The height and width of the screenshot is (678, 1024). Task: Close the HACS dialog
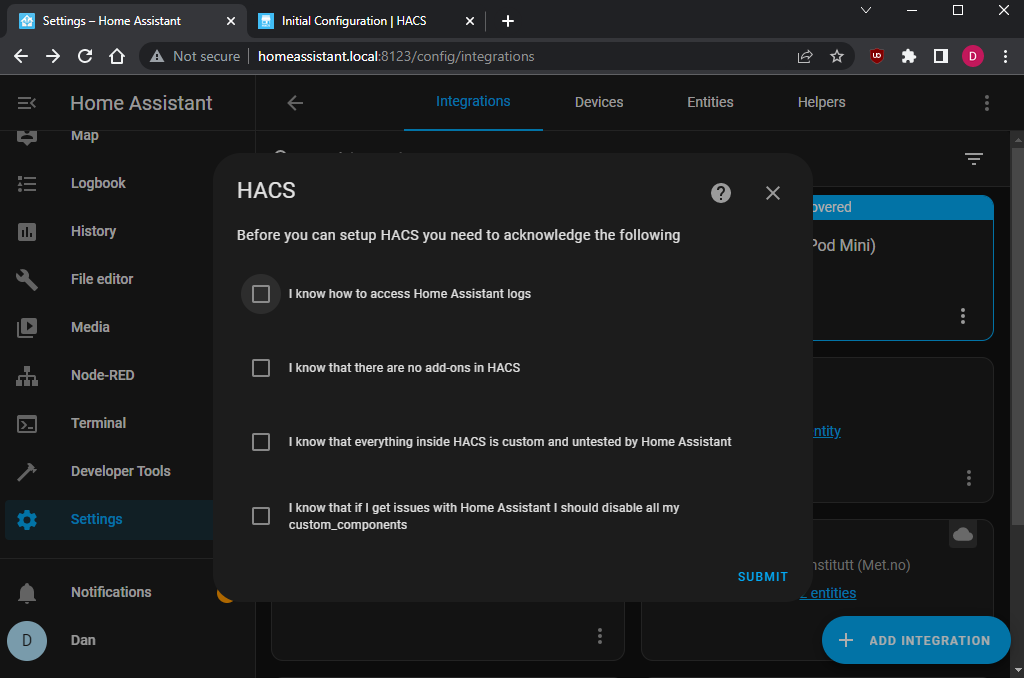coord(773,193)
